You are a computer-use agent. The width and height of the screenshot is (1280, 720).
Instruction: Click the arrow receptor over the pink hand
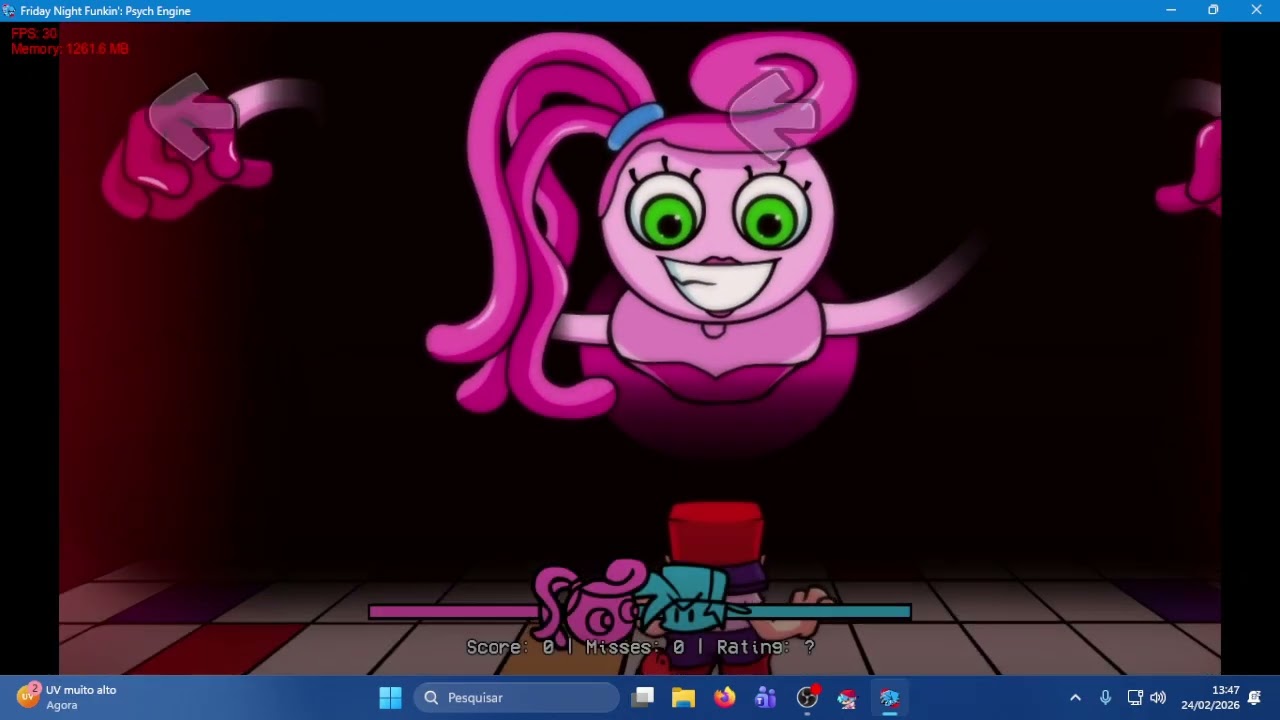tap(191, 116)
